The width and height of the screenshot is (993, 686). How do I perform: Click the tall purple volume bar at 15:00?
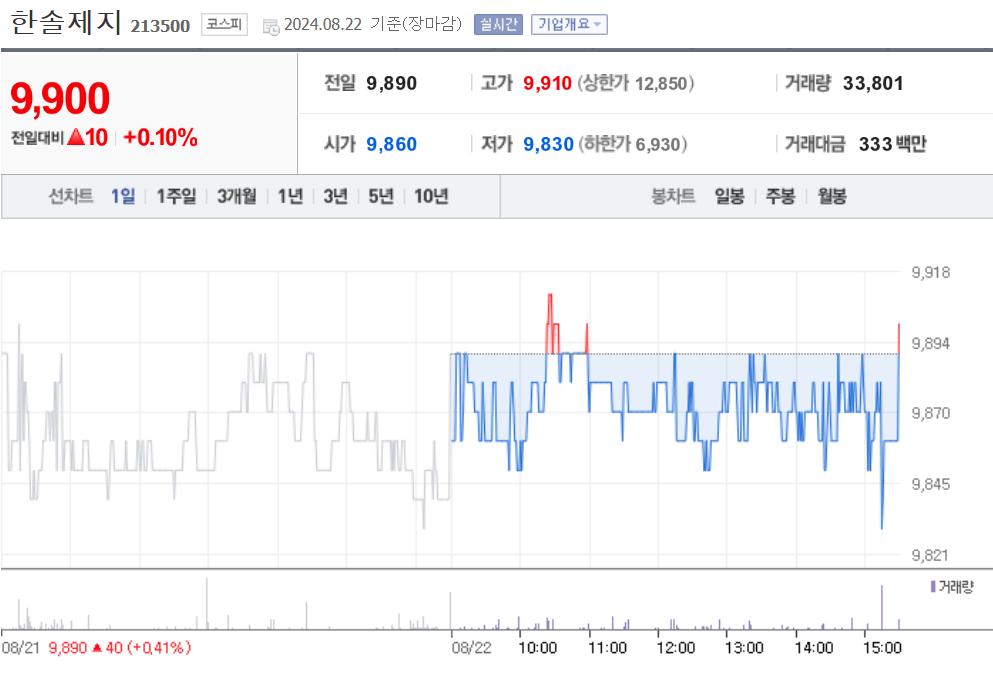click(x=882, y=607)
